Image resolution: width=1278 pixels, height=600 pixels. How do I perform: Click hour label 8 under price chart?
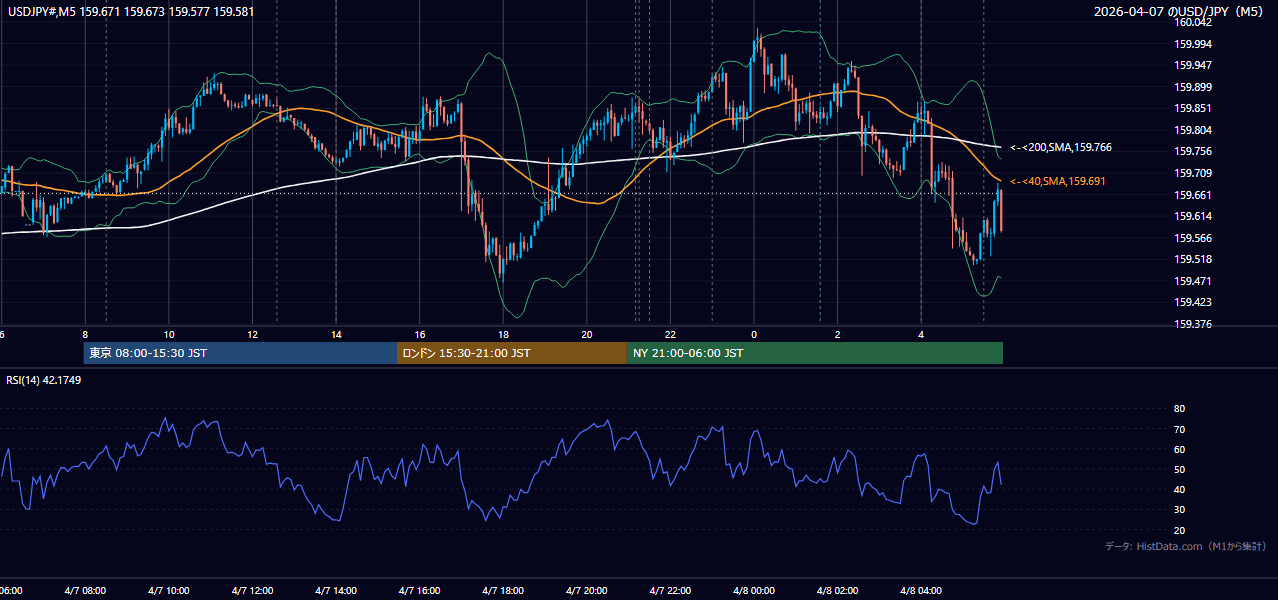point(85,334)
